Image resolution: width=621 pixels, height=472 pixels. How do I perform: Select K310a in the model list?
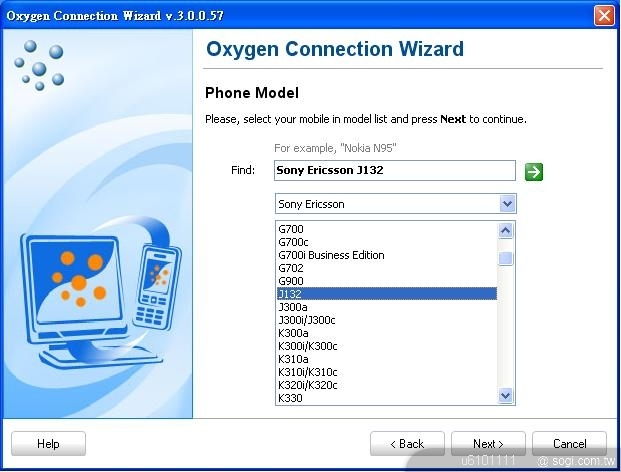click(x=387, y=359)
